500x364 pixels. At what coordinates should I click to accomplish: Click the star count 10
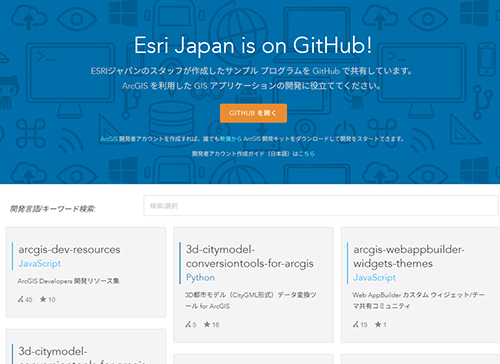52,300
